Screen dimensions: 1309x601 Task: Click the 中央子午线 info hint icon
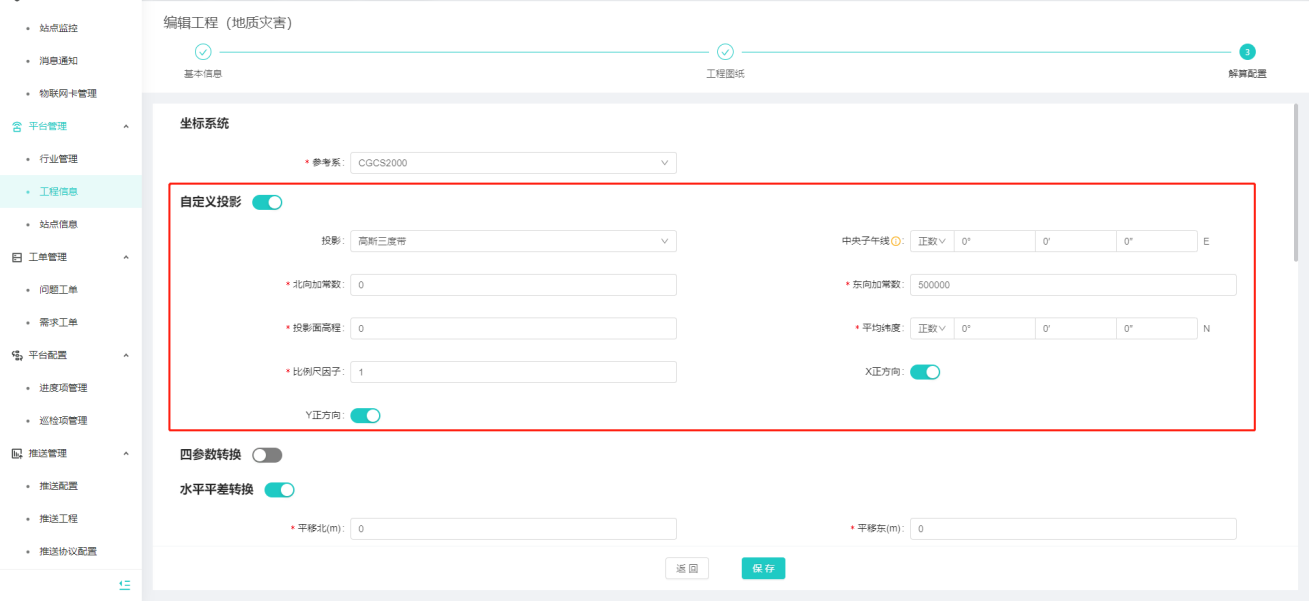[x=897, y=241]
